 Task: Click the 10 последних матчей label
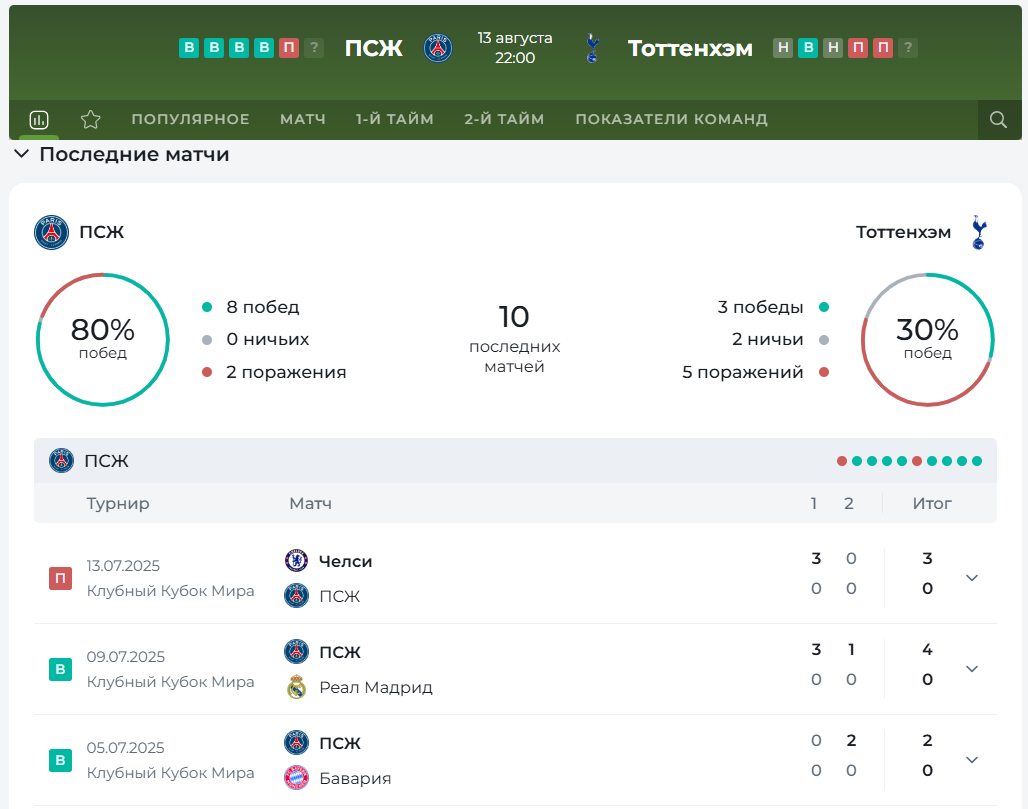pyautogui.click(x=515, y=339)
